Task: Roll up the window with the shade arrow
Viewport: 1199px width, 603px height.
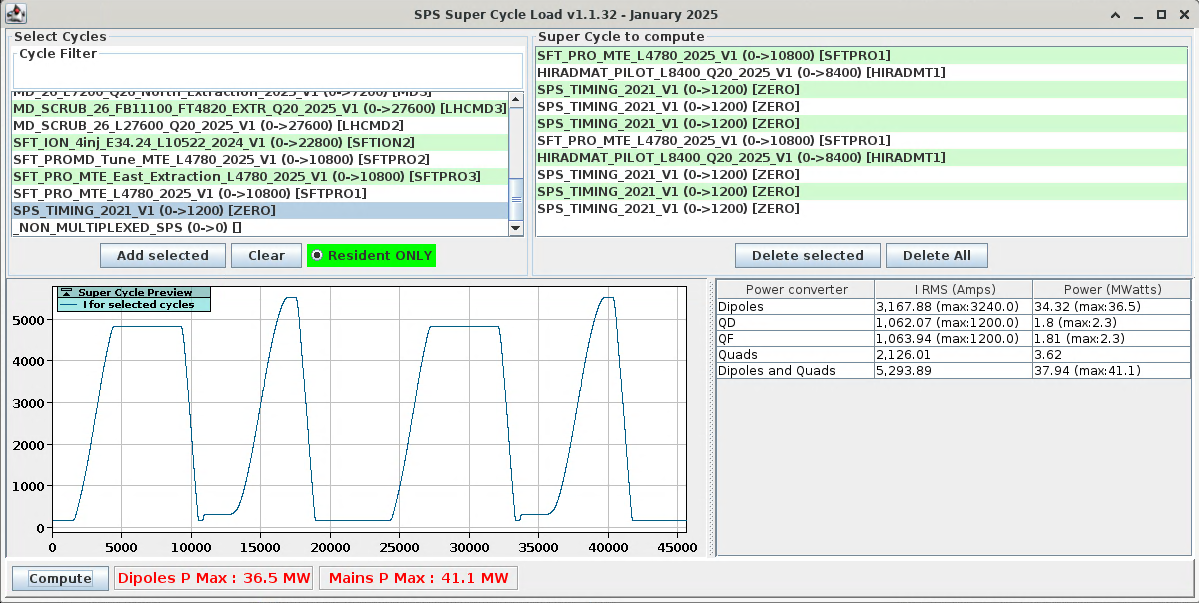Action: pos(1116,15)
